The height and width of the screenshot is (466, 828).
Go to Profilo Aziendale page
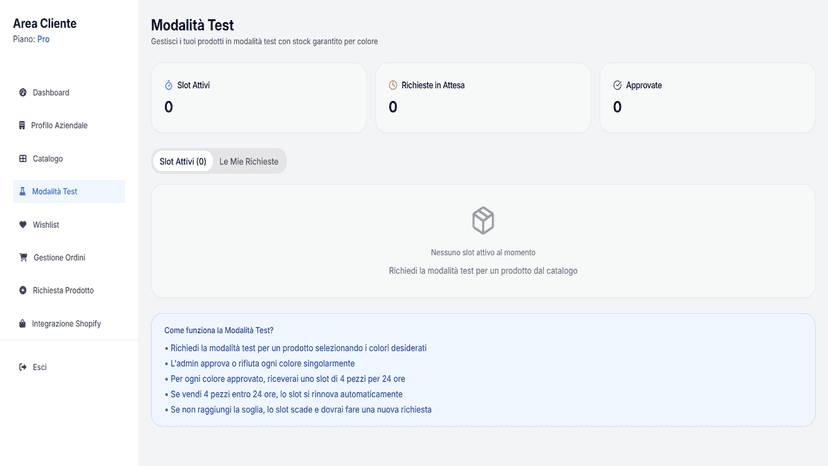point(69,125)
